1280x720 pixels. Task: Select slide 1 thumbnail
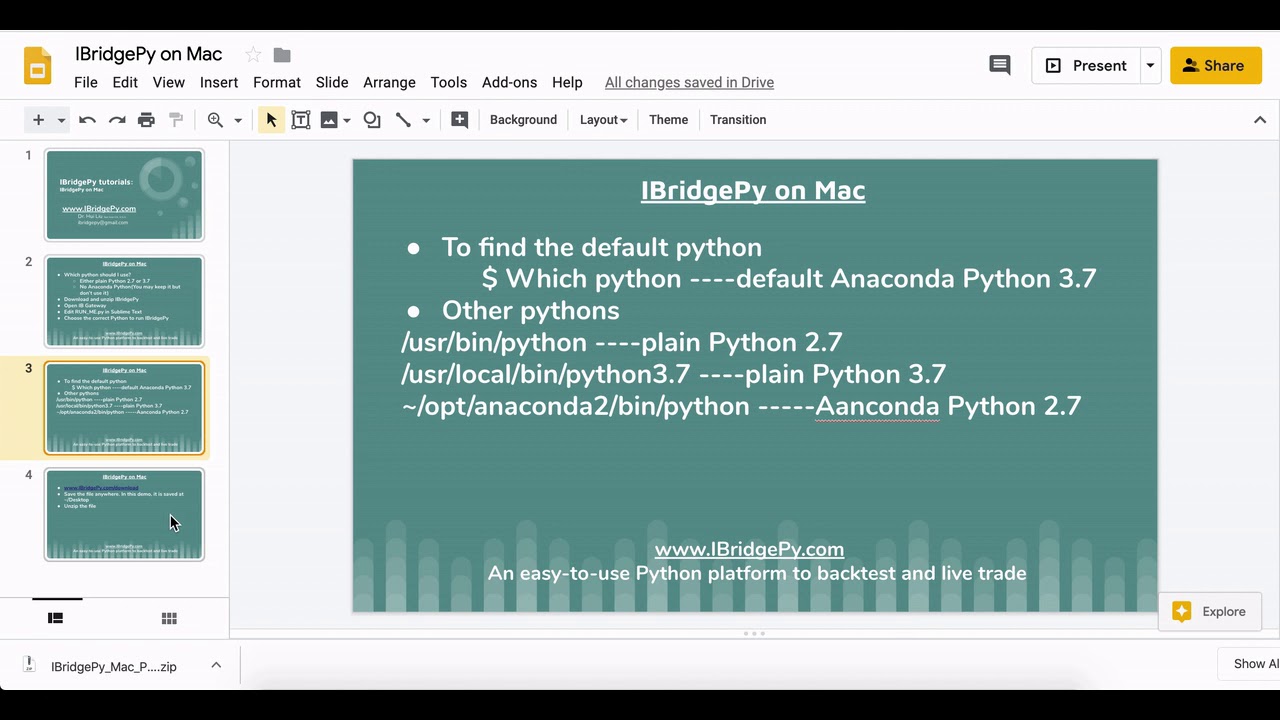click(x=124, y=195)
